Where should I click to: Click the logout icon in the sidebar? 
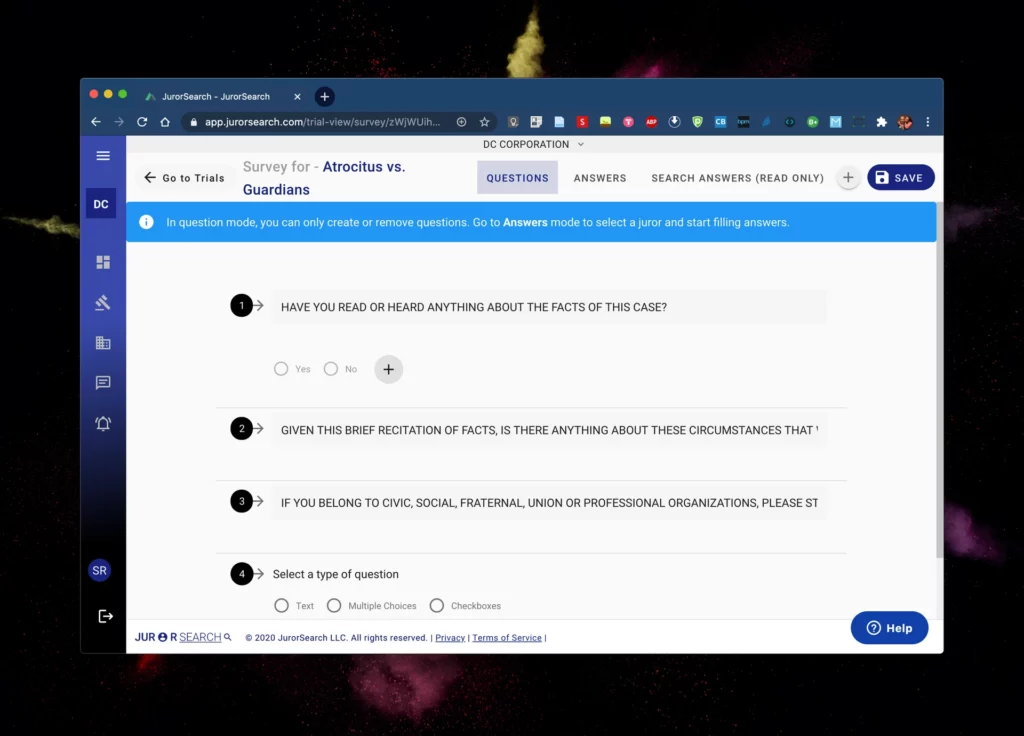105,616
